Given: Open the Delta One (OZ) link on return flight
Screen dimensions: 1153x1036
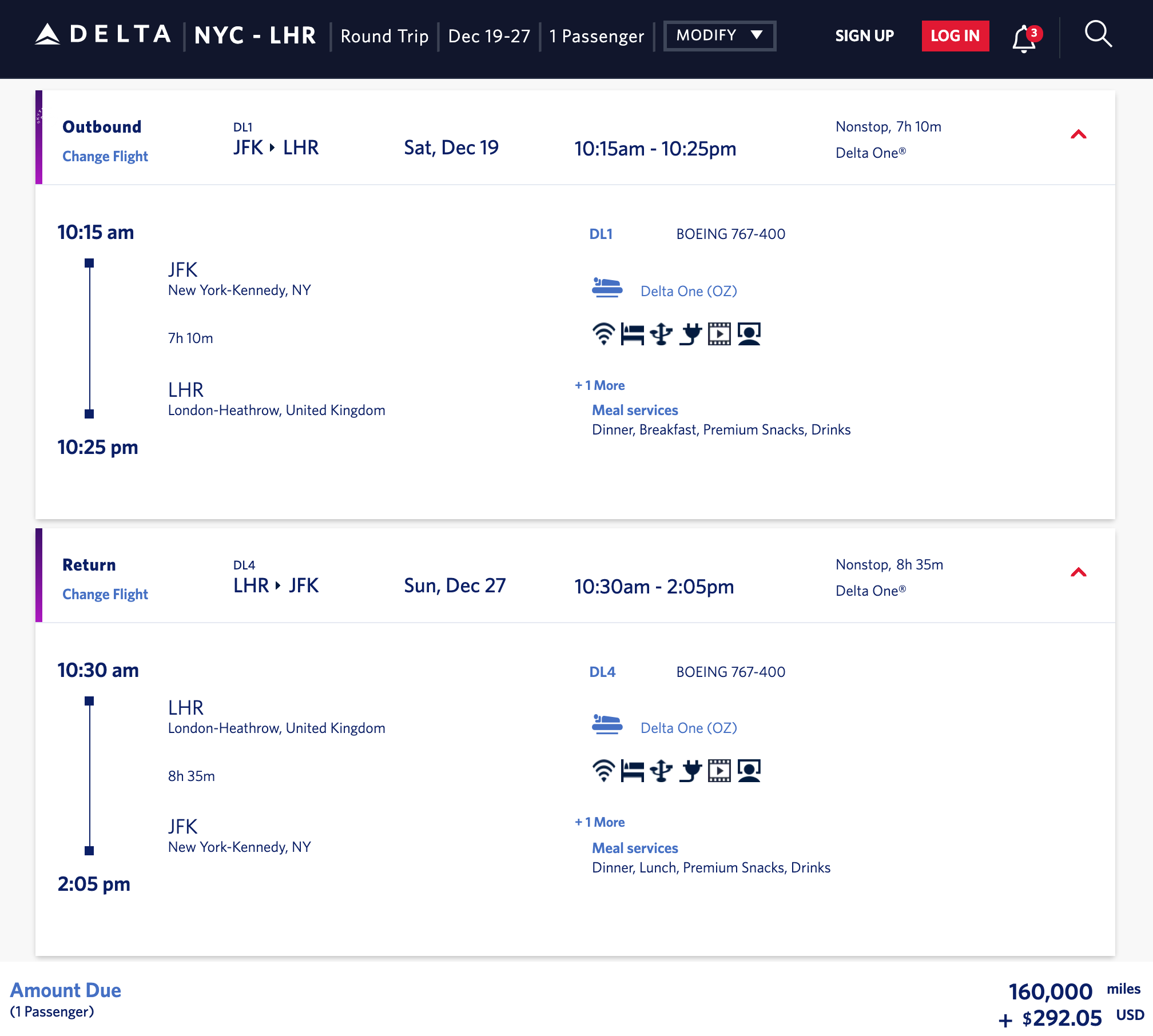Looking at the screenshot, I should click(x=689, y=728).
